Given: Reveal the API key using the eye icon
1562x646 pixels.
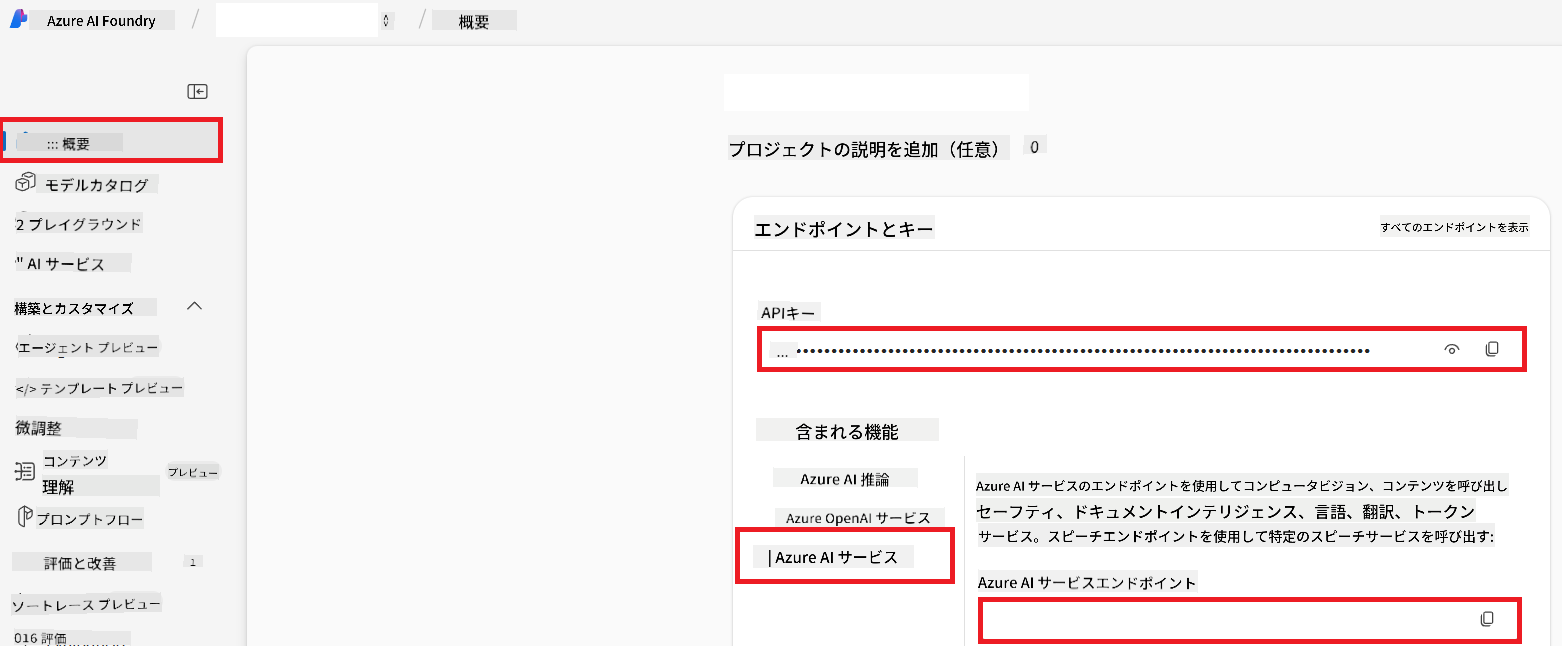Looking at the screenshot, I should [1452, 349].
